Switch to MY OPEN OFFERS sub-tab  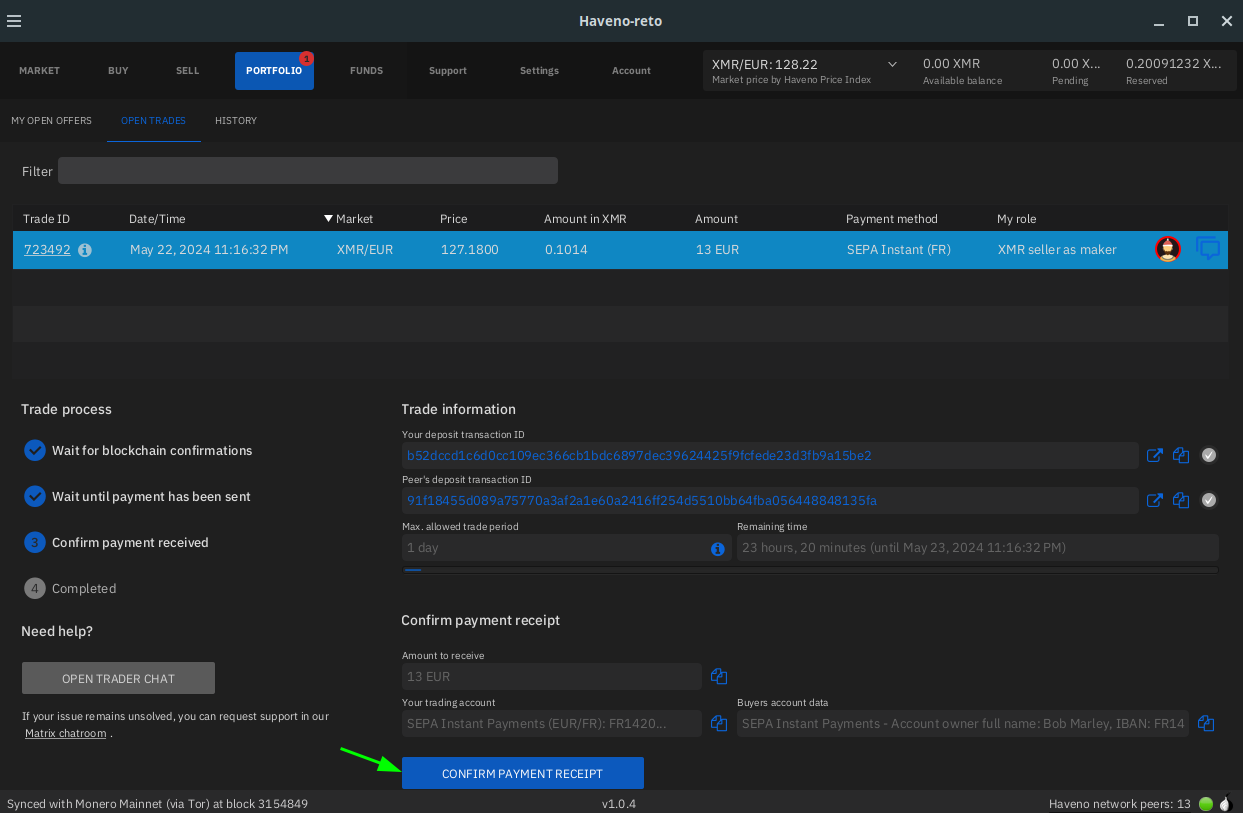pyautogui.click(x=51, y=121)
